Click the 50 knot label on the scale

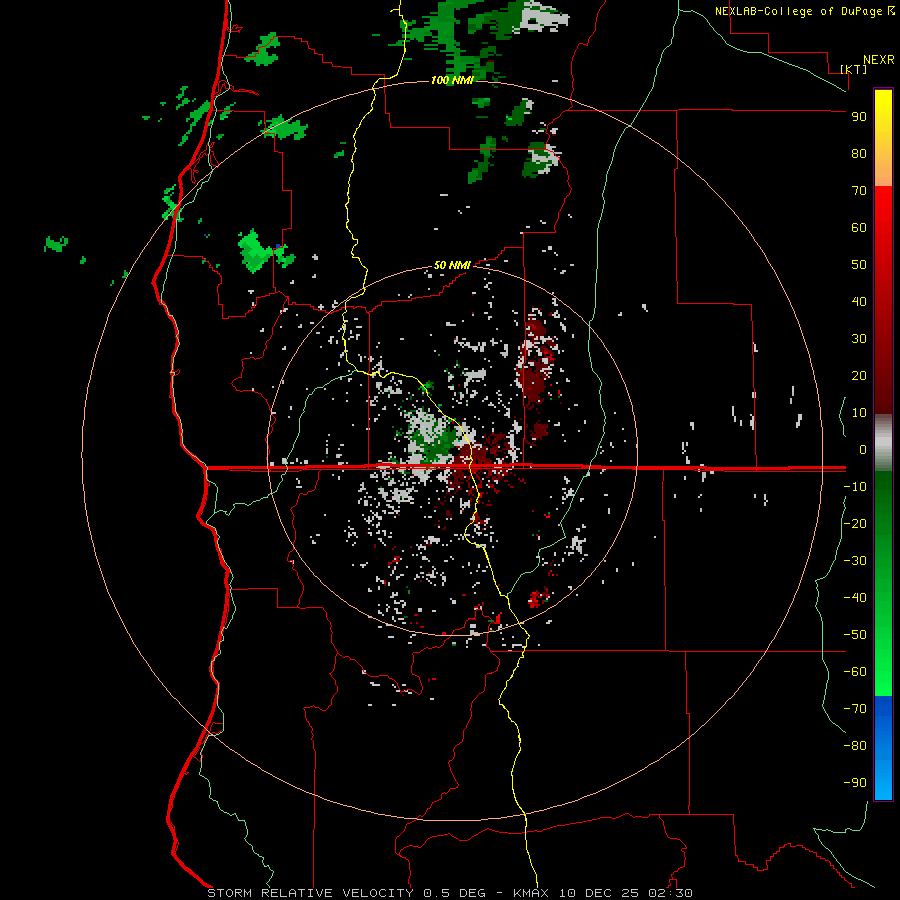click(x=859, y=265)
